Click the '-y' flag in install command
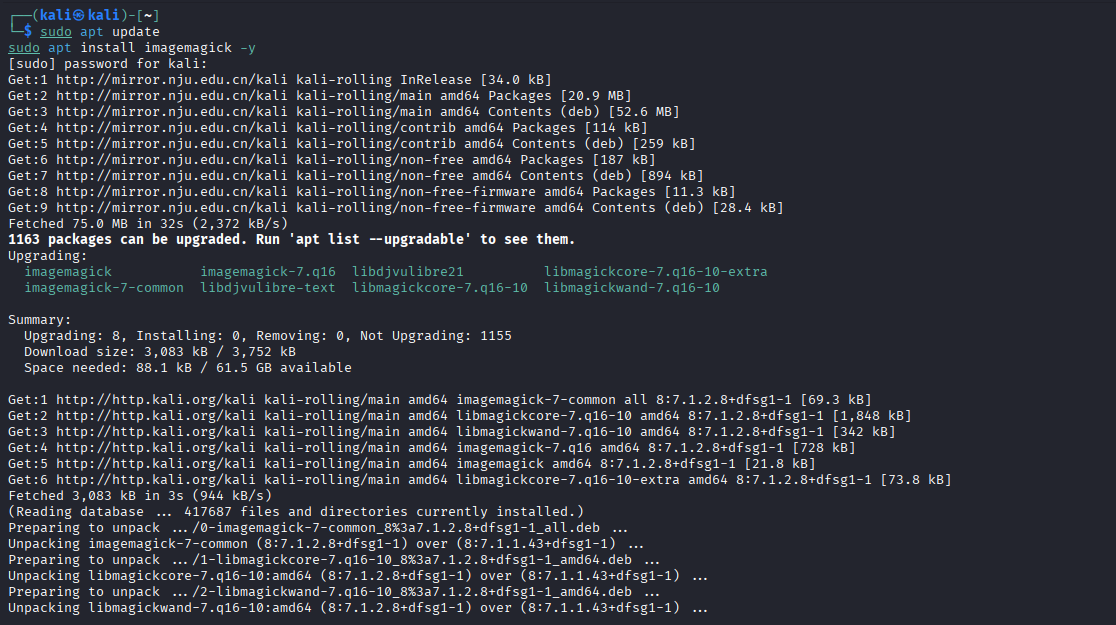 coord(248,48)
